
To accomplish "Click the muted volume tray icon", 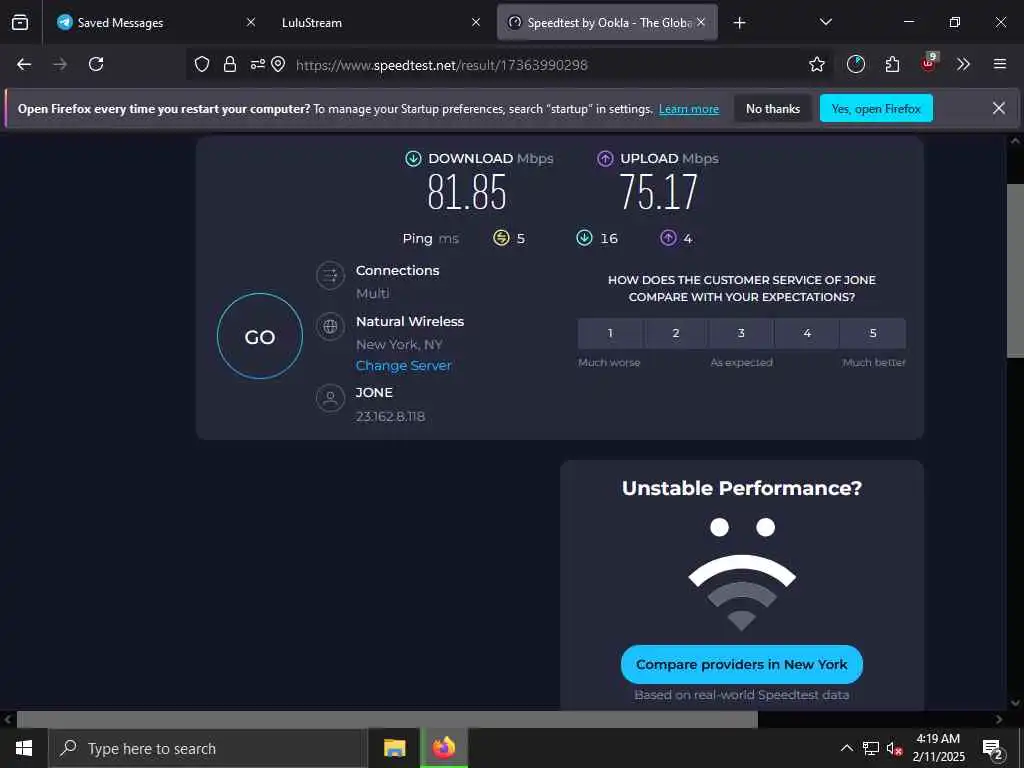I will pos(895,748).
